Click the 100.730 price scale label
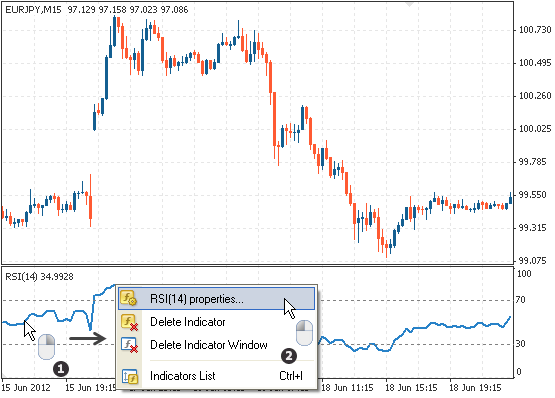This screenshot has height=398, width=555. pos(535,30)
